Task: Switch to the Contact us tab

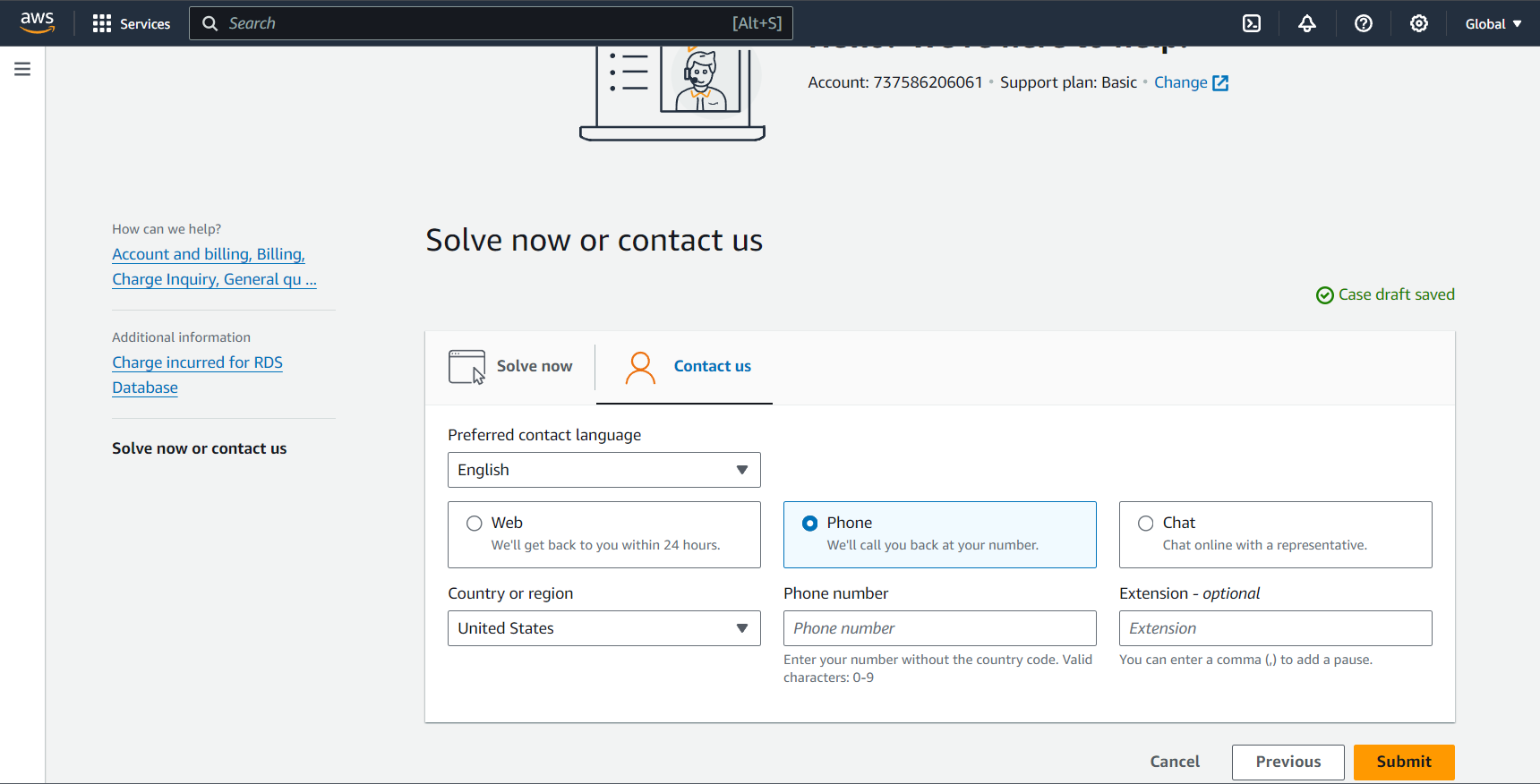Action: (685, 367)
